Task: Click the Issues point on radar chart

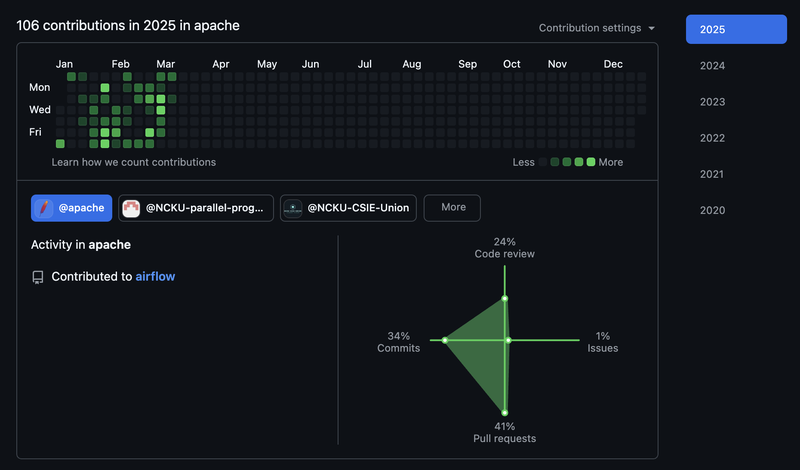Action: click(508, 340)
